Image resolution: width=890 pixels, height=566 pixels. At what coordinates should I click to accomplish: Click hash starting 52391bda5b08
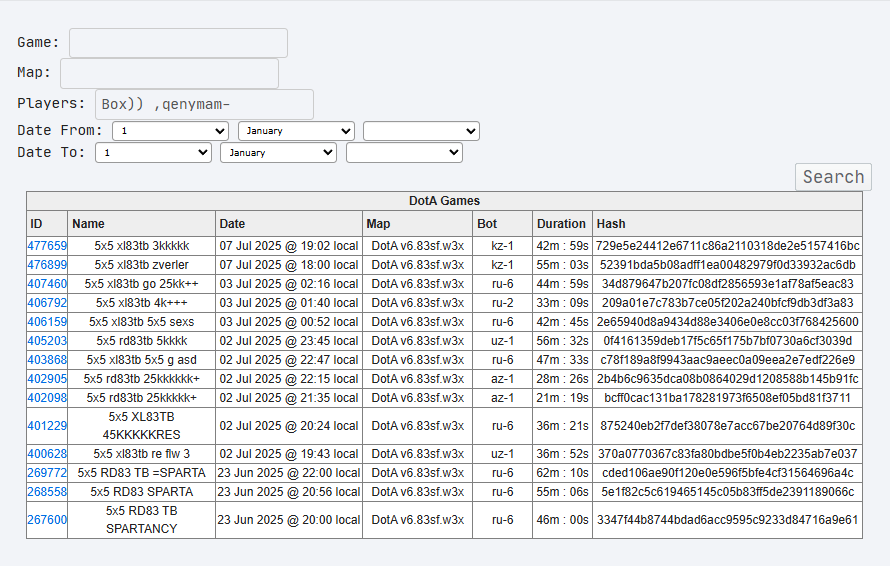coord(728,265)
